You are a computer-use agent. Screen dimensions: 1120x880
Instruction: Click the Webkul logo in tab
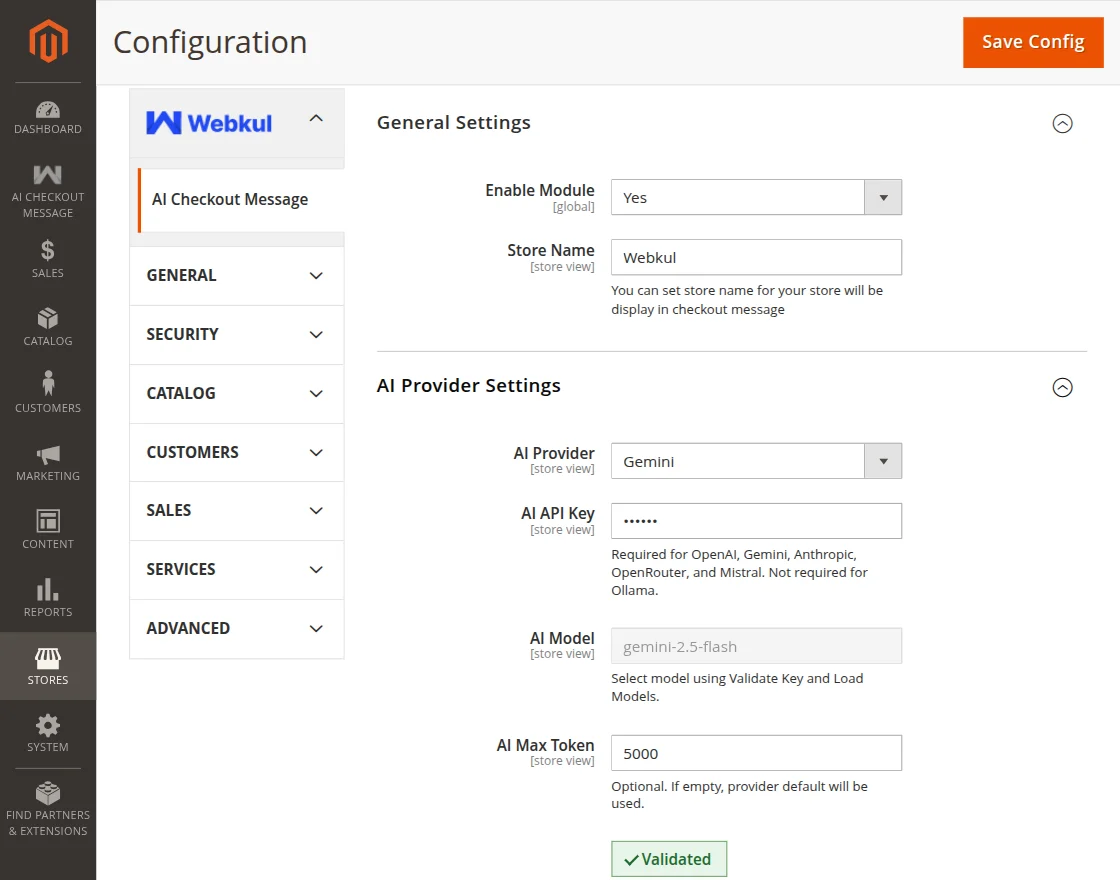pos(209,123)
